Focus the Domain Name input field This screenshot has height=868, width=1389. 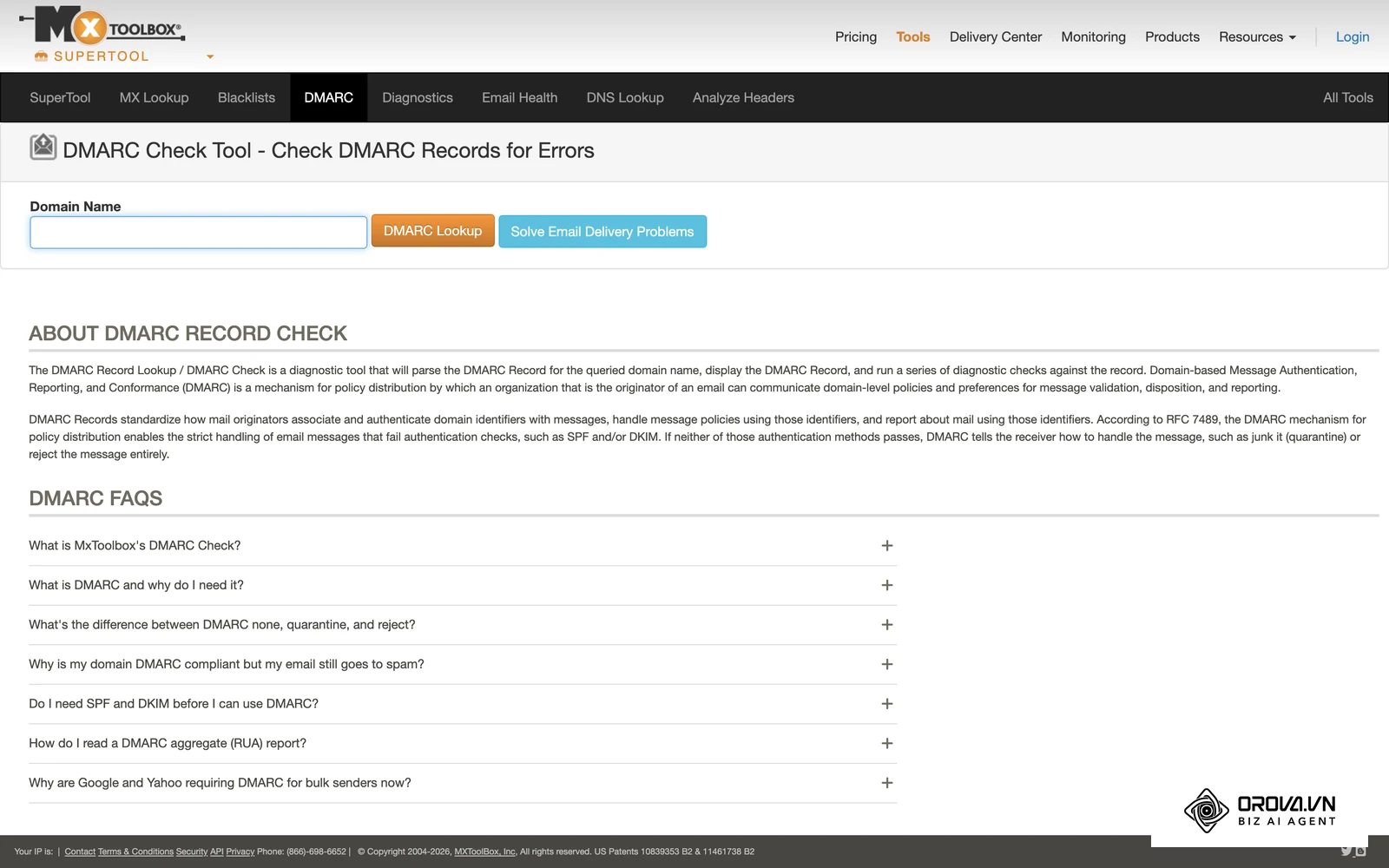(199, 232)
